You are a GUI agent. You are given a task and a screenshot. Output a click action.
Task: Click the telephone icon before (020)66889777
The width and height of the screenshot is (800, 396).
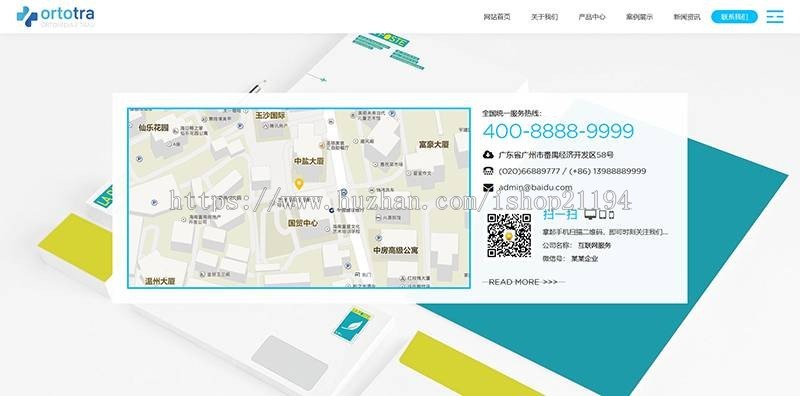[x=488, y=171]
